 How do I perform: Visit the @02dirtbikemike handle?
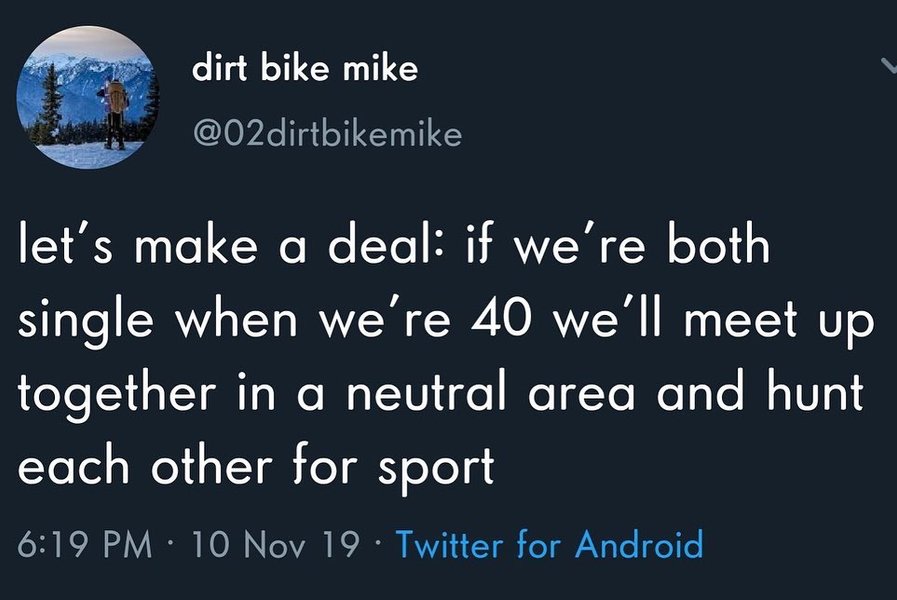click(325, 133)
